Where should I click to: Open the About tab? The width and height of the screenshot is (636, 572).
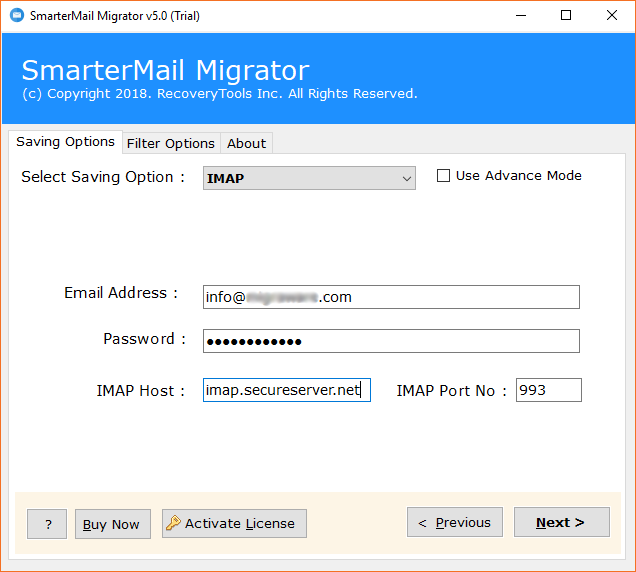click(x=246, y=144)
